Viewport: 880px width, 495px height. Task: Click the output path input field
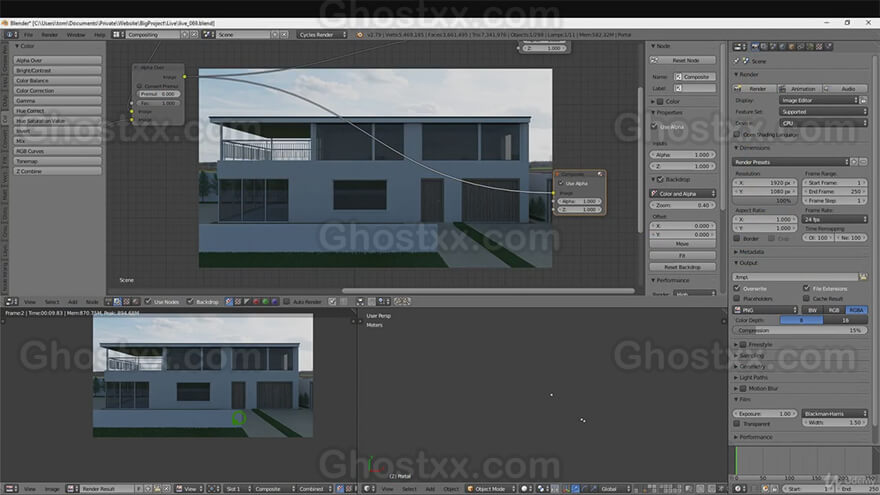[x=795, y=277]
